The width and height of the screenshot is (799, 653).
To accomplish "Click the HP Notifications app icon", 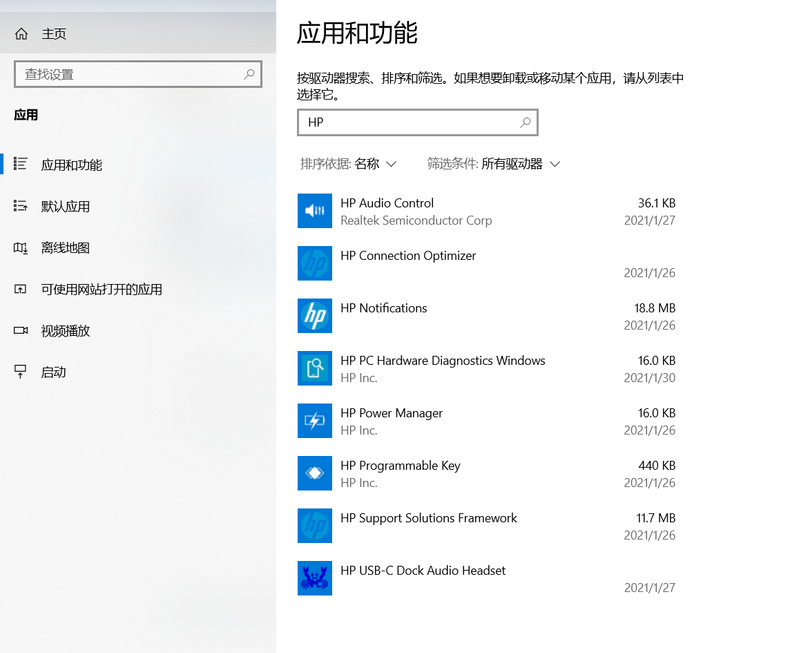I will pyautogui.click(x=314, y=316).
